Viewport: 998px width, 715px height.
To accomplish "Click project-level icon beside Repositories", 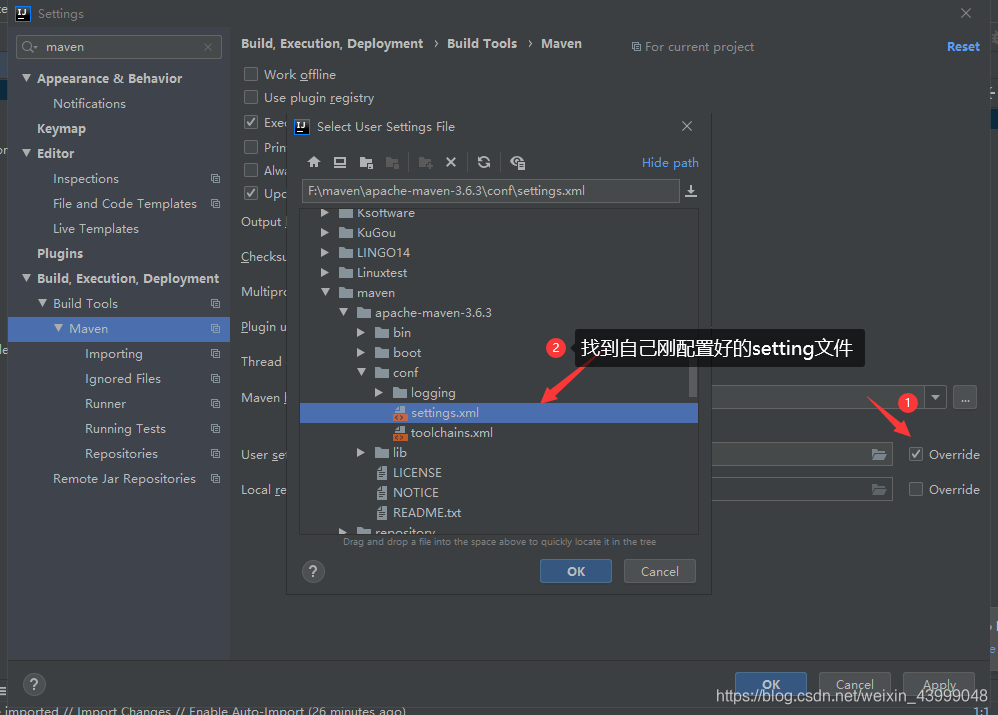I will 215,454.
